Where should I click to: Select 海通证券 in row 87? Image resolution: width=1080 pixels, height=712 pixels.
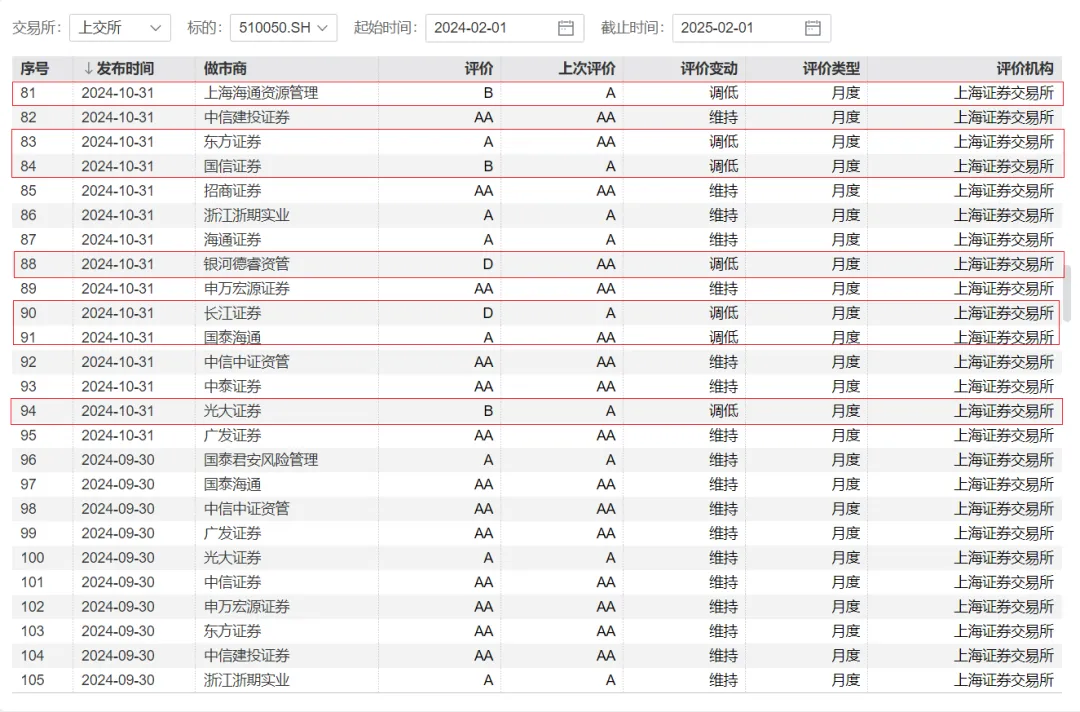(x=232, y=240)
